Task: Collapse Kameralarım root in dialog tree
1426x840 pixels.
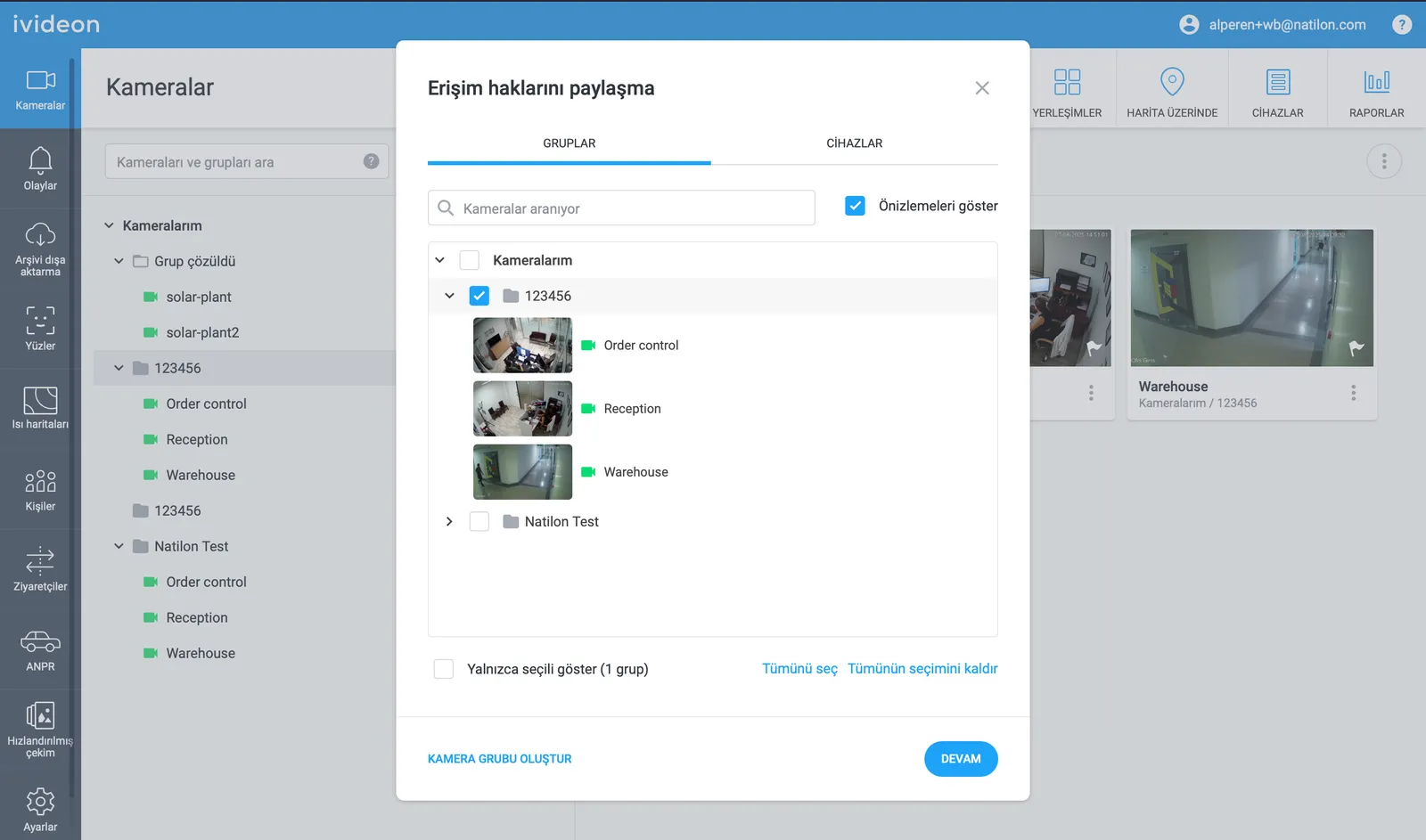Action: (x=439, y=260)
